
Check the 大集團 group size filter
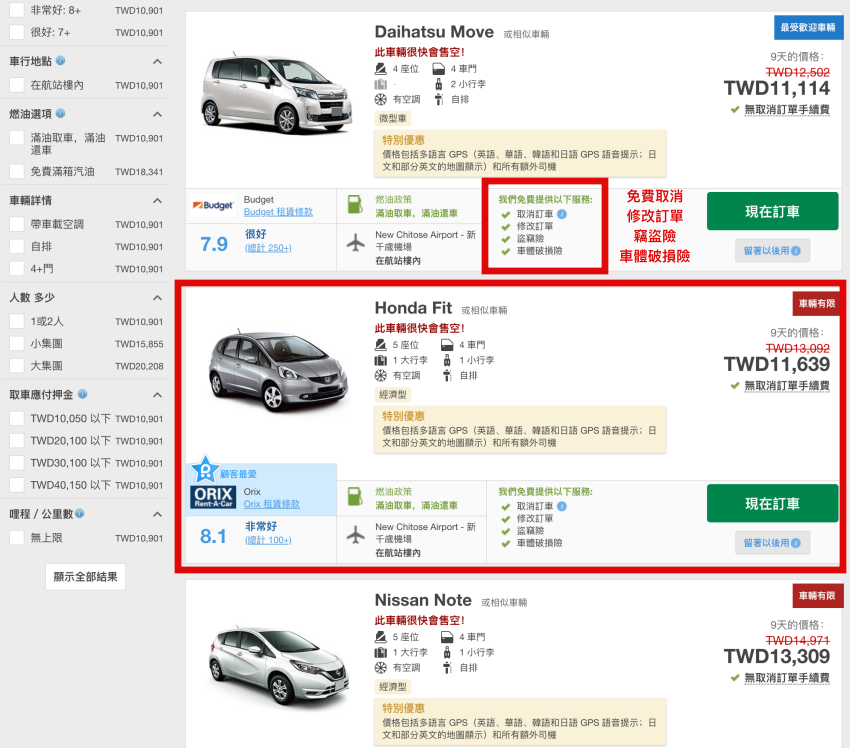pos(17,365)
